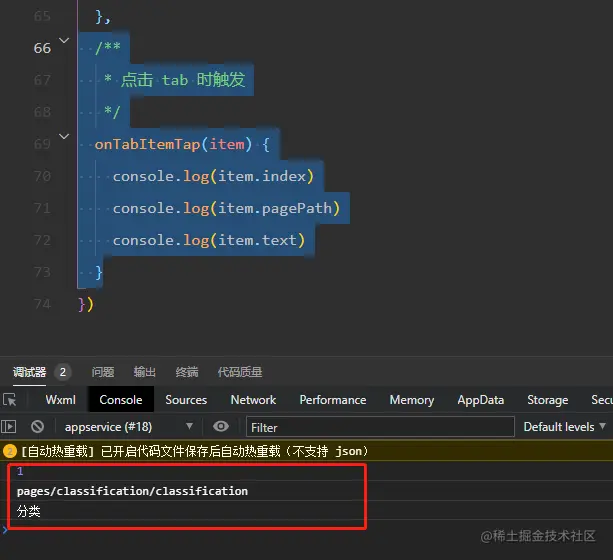The width and height of the screenshot is (613, 560).
Task: Click the debugger badge showing 2
Action: (x=63, y=372)
